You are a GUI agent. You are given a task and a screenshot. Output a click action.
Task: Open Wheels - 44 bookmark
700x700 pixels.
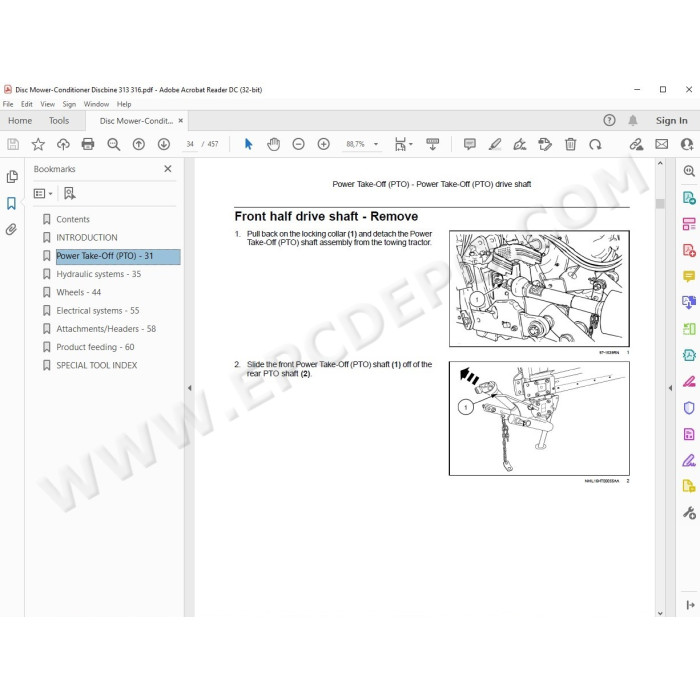79,292
